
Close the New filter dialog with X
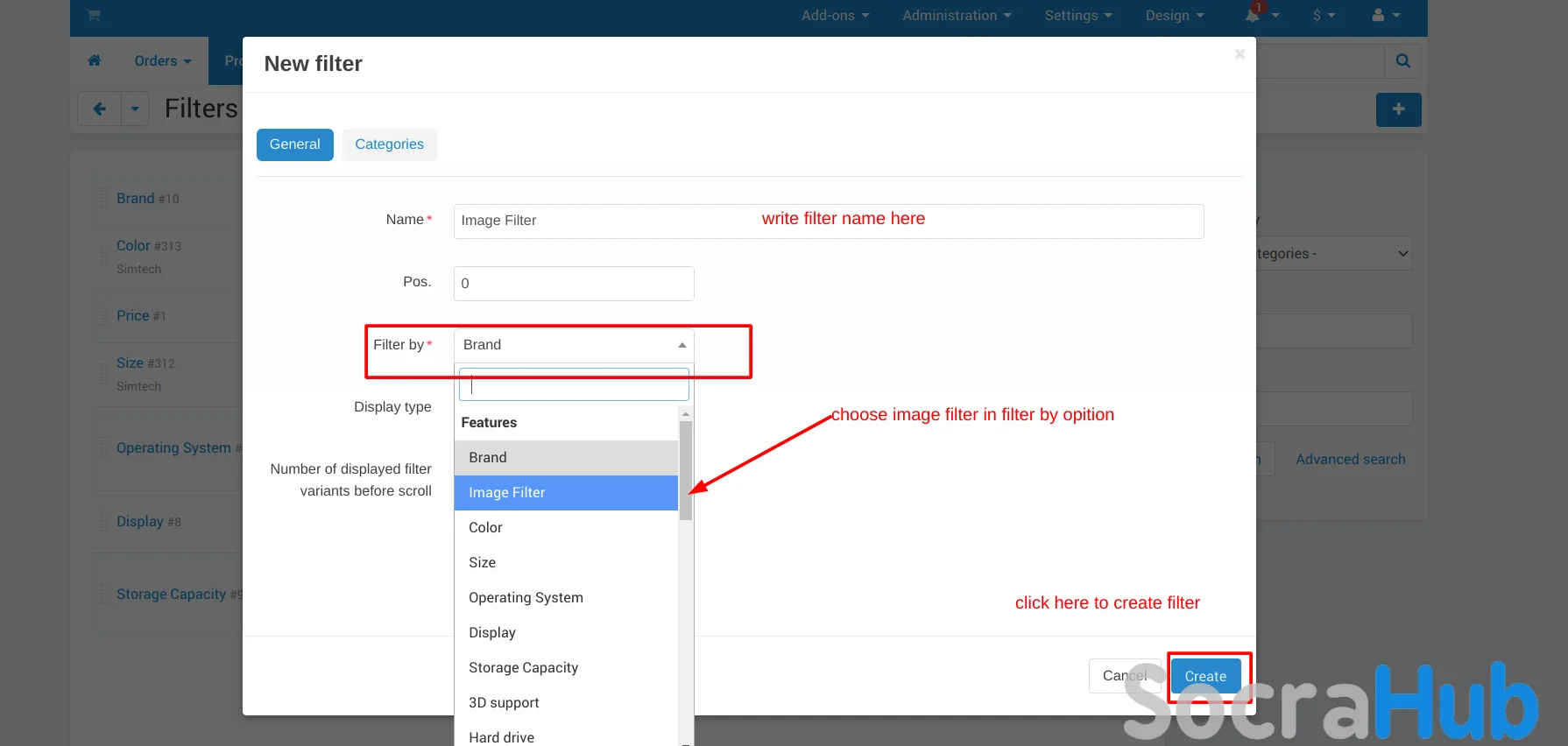pos(1240,54)
